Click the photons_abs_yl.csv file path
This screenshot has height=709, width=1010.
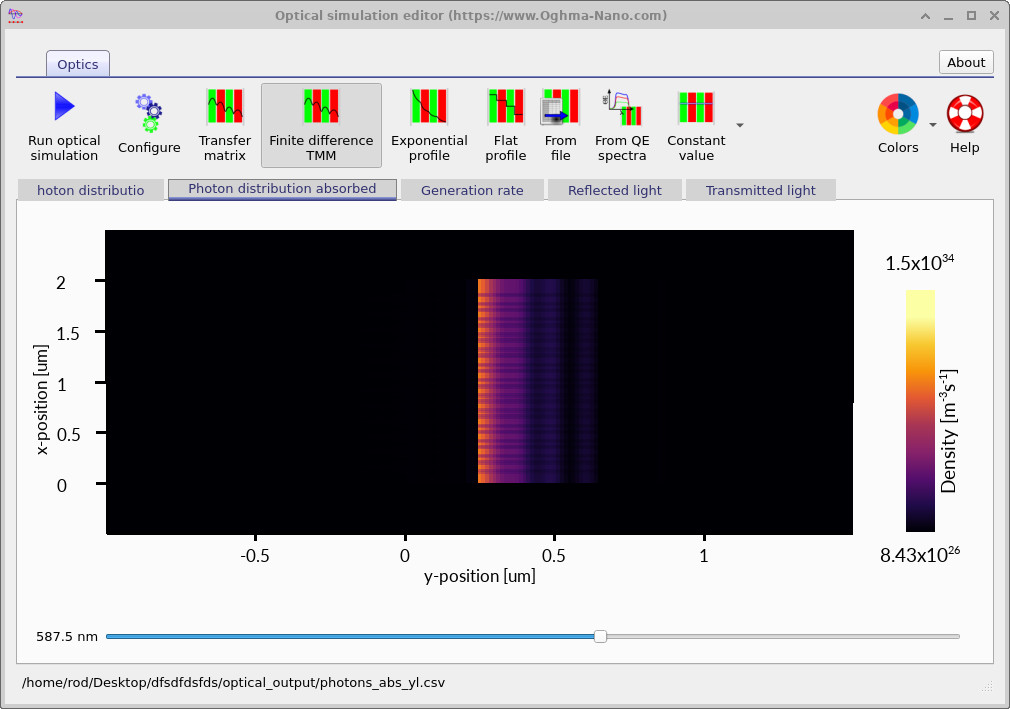233,683
